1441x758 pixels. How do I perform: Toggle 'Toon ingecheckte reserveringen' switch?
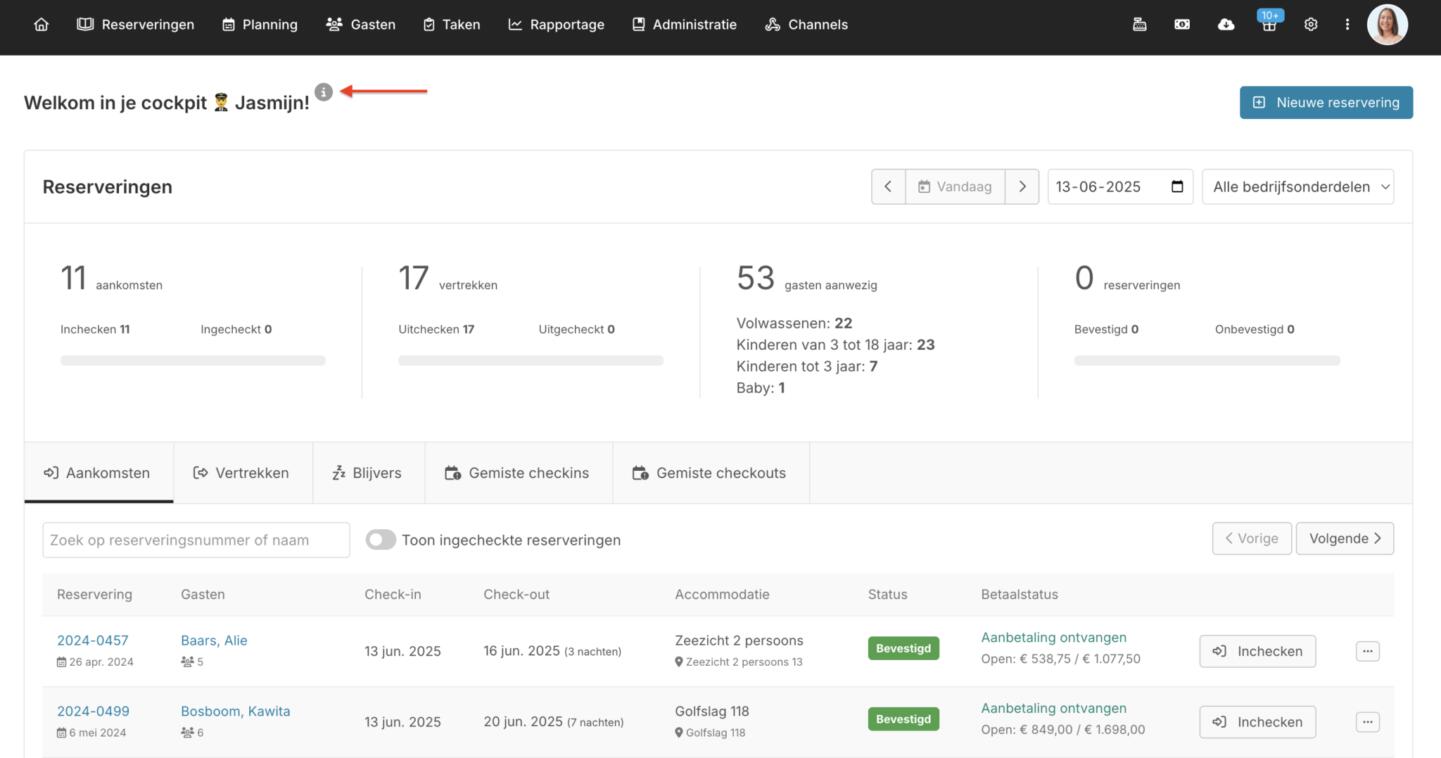pyautogui.click(x=380, y=540)
